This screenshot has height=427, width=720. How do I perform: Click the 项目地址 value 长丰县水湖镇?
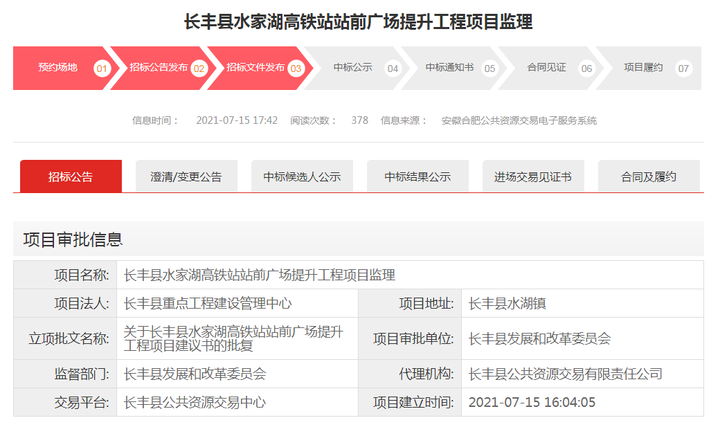[507, 303]
